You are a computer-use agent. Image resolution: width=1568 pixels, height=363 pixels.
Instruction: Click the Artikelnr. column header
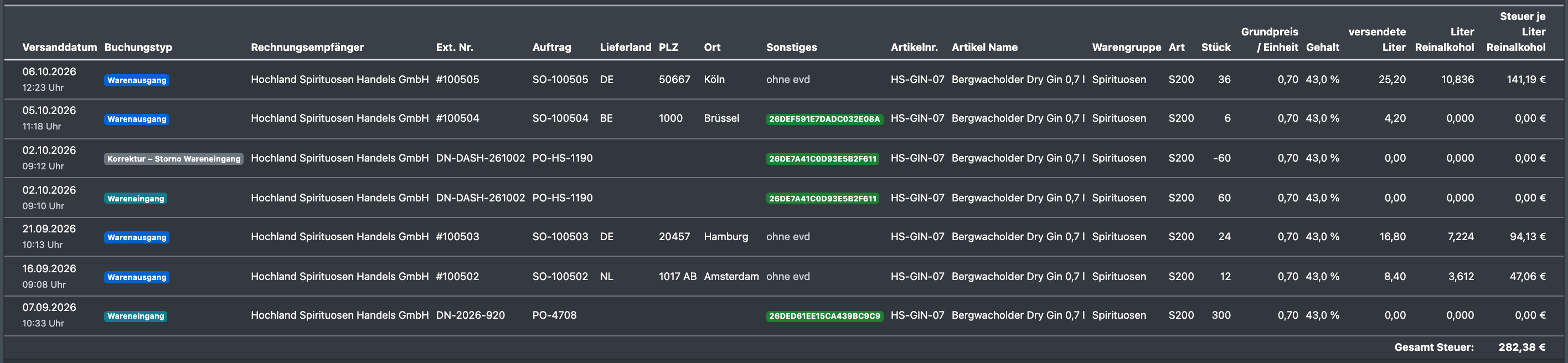coord(914,48)
